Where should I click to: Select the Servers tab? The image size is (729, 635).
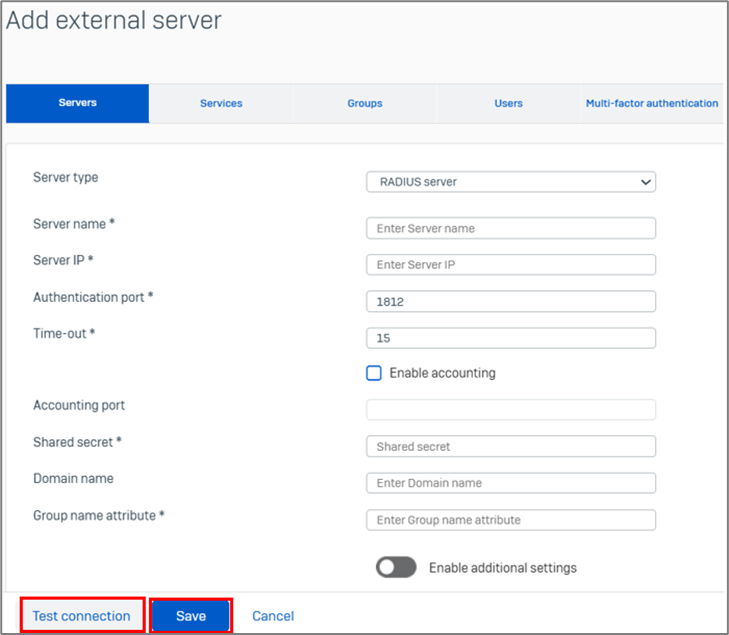pyautogui.click(x=78, y=103)
